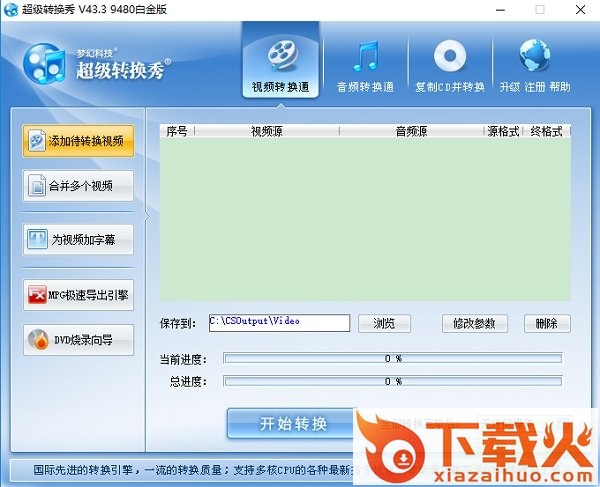
Task: Click the 总进度 progress bar
Action: pos(393,381)
